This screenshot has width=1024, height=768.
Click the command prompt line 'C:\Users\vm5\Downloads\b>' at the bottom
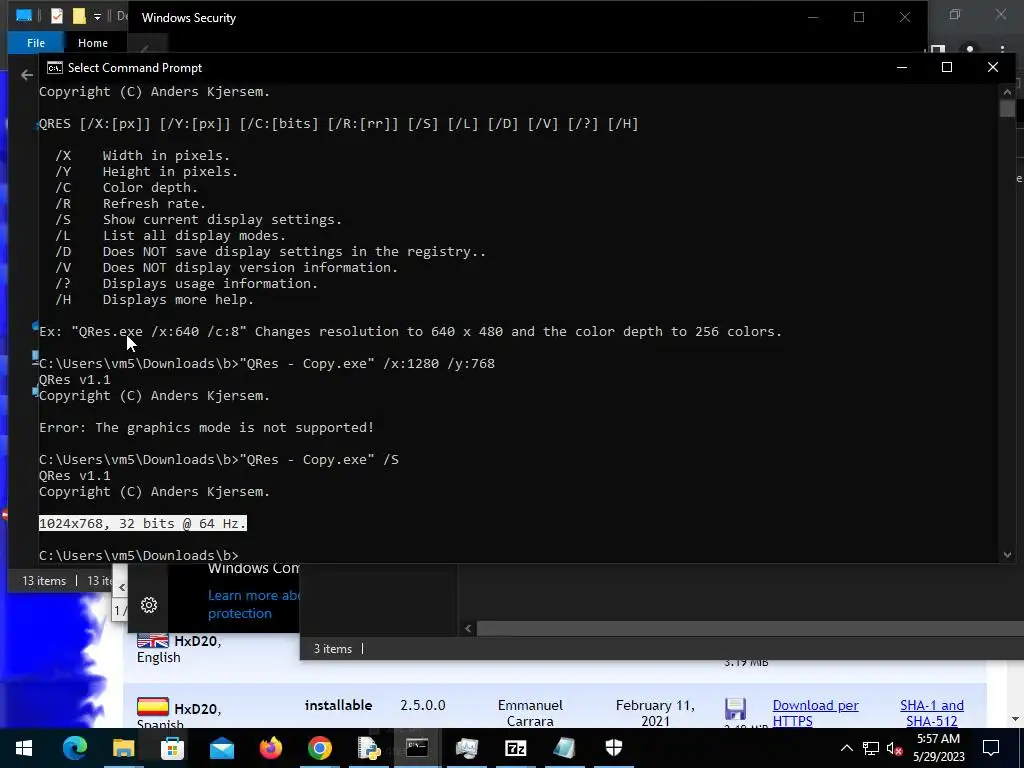138,555
